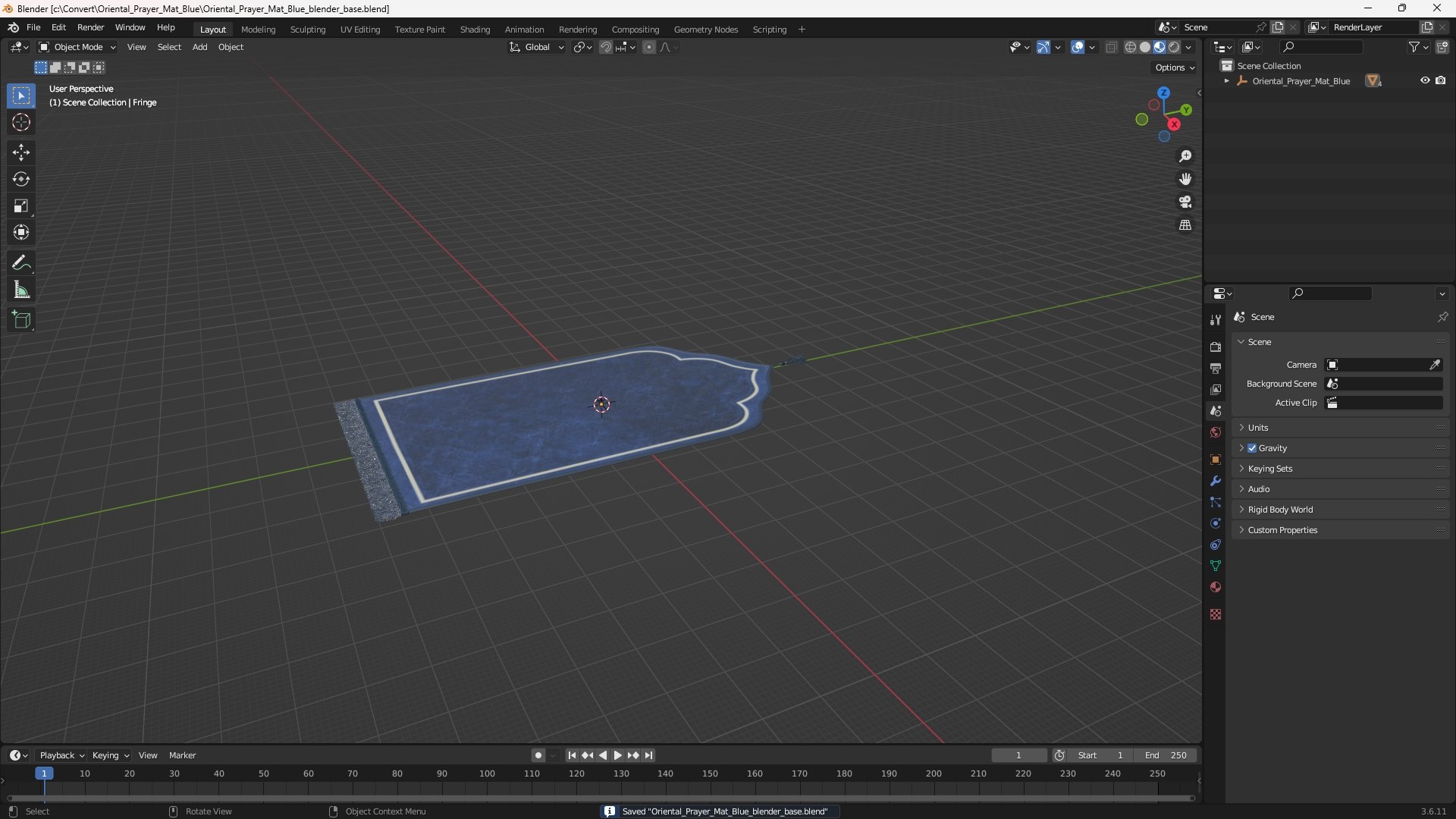
Task: Expand Oriental_Prayer_Mat_Blue collection tree
Action: click(1227, 81)
